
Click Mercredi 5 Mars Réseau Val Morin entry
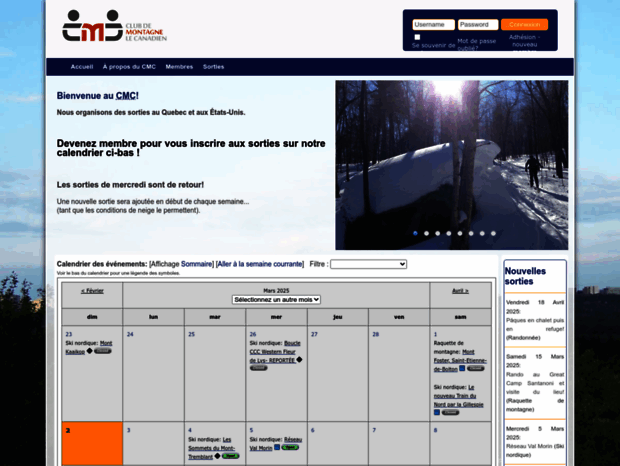(535, 442)
